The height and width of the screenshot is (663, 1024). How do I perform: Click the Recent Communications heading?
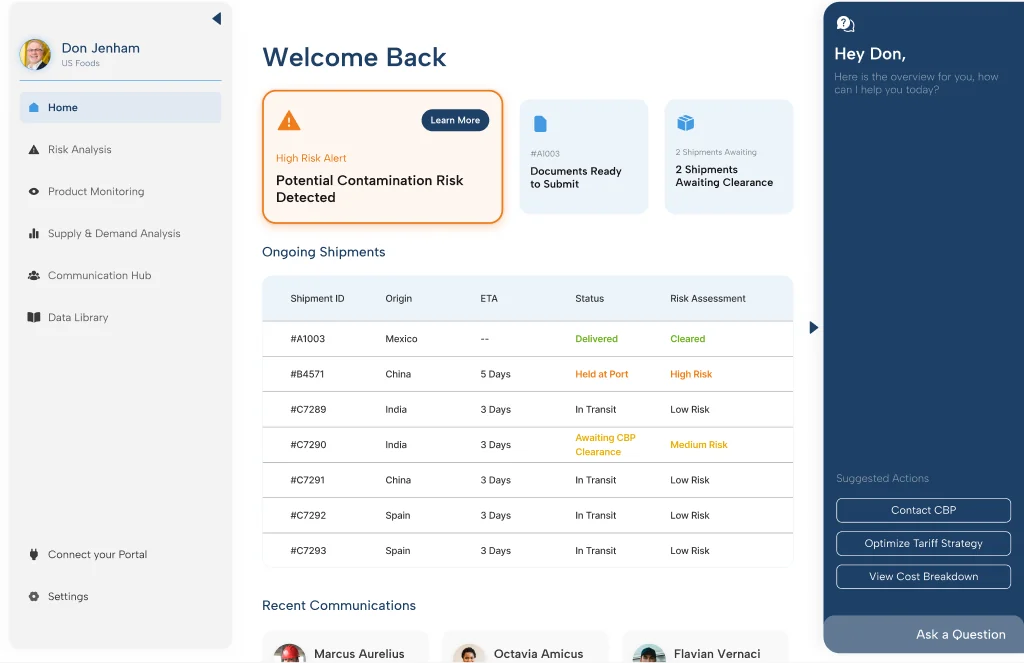tap(339, 606)
